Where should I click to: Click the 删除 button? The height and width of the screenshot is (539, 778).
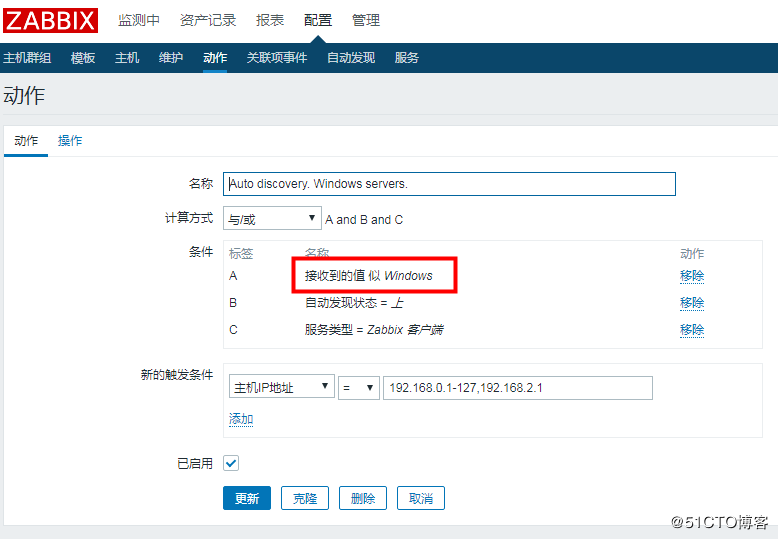point(363,498)
